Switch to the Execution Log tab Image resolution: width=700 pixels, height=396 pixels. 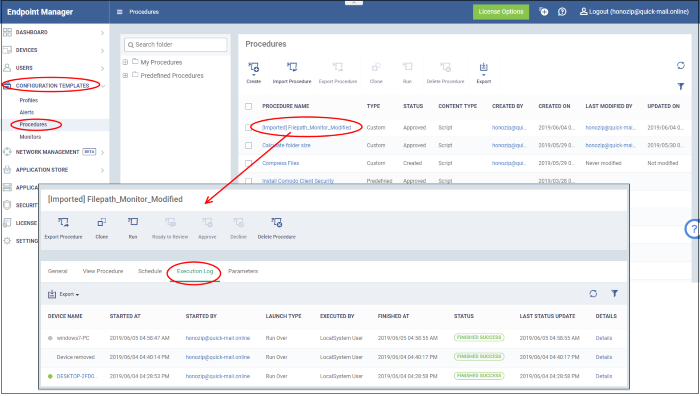tap(195, 271)
